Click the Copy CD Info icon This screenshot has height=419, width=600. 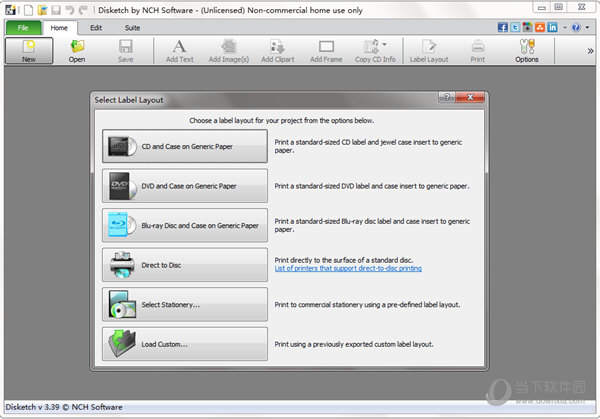(371, 47)
